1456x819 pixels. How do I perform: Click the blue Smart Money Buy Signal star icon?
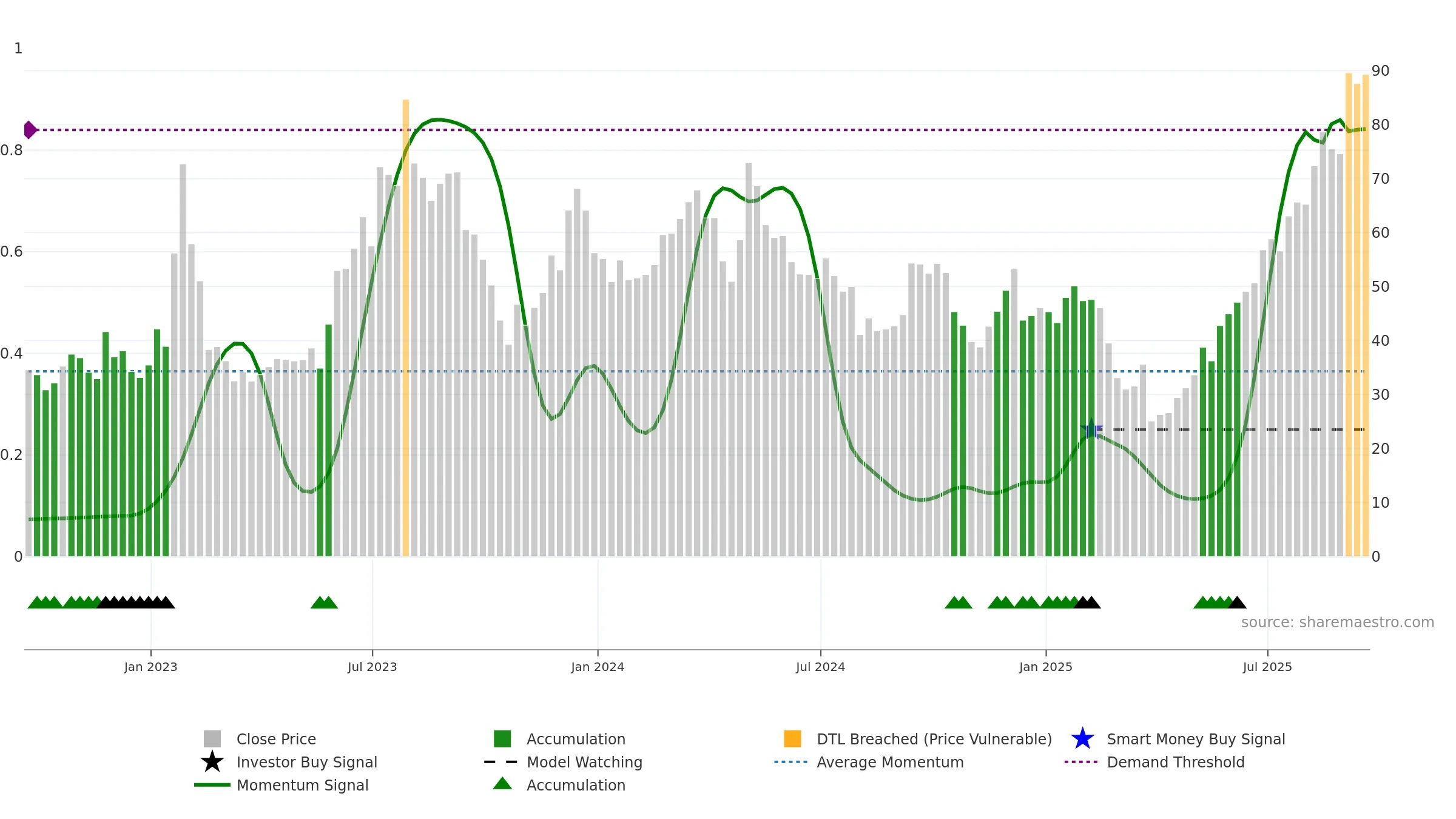(1082, 739)
